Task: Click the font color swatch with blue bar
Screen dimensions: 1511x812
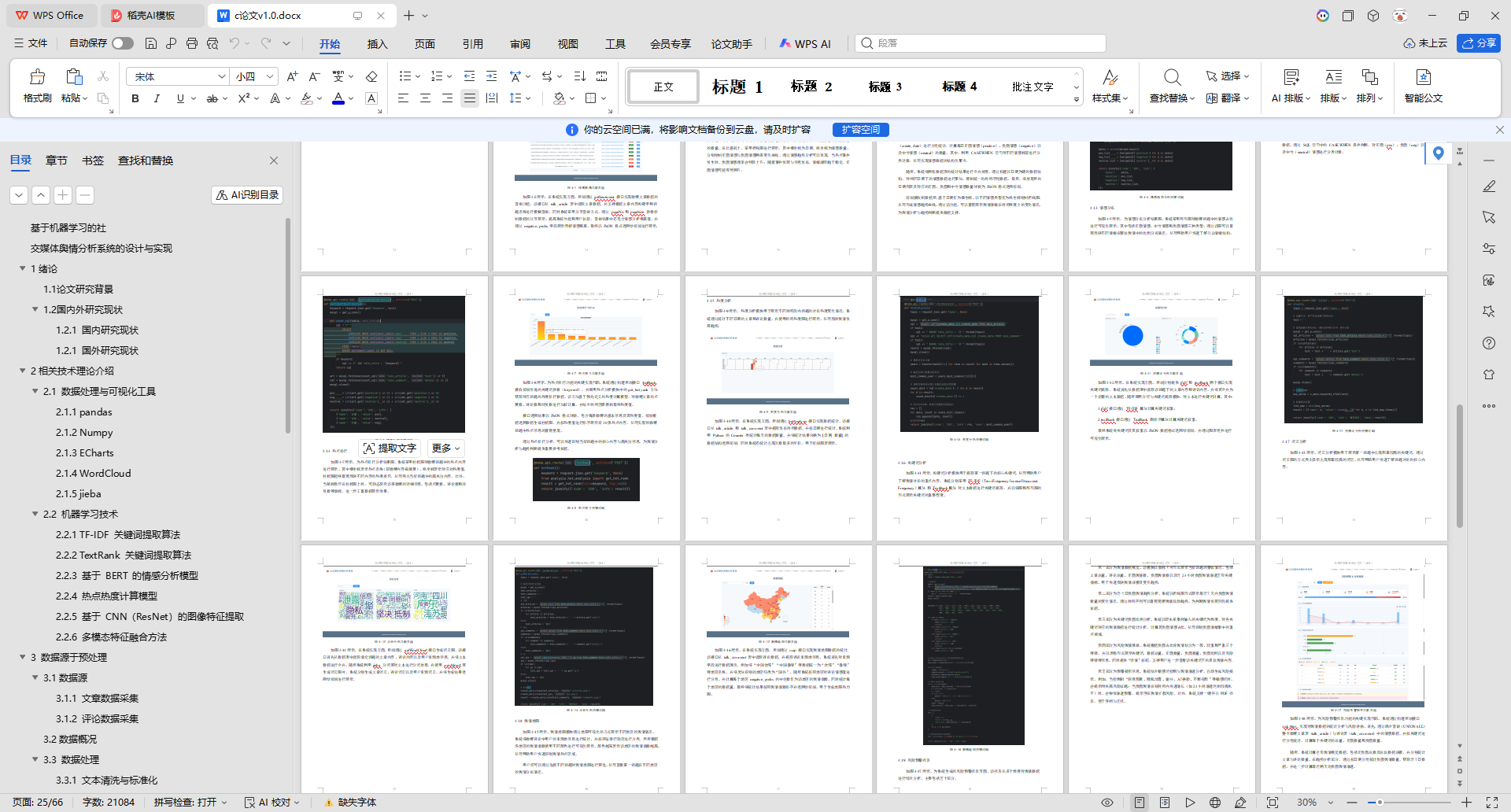Action: (x=338, y=98)
